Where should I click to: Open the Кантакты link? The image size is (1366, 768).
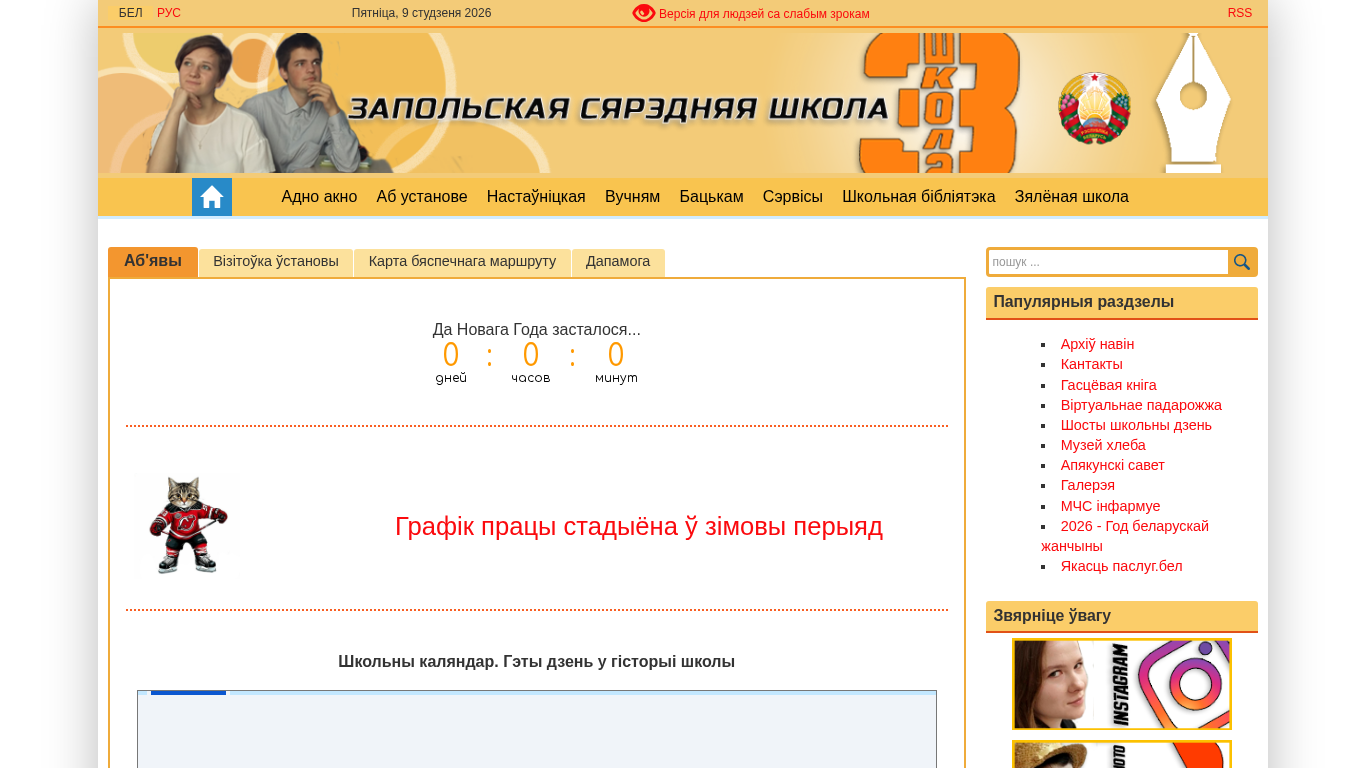coord(1092,364)
